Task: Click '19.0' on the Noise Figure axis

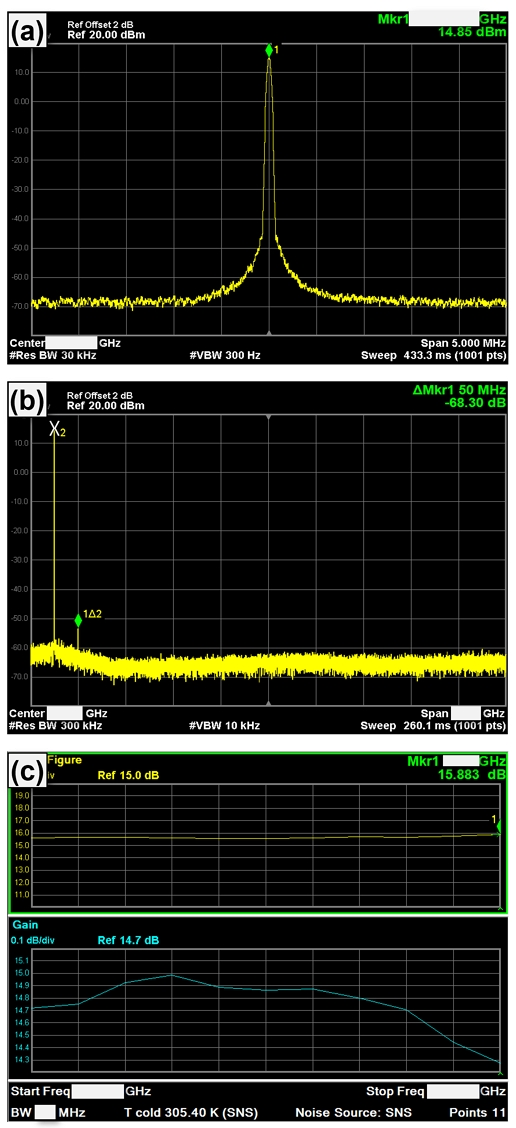Action: click(20, 796)
